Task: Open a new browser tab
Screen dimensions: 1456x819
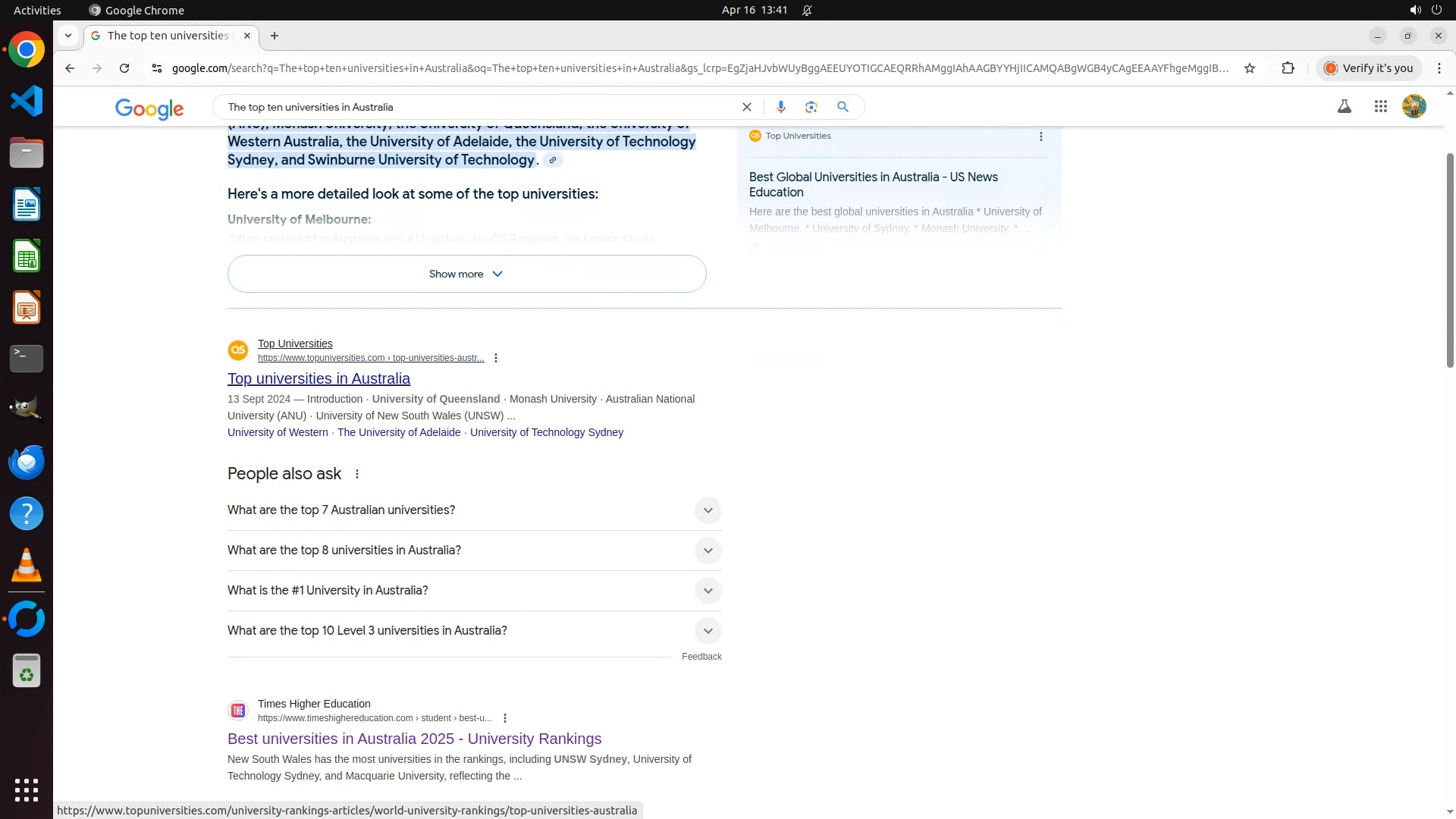Action: (x=275, y=36)
